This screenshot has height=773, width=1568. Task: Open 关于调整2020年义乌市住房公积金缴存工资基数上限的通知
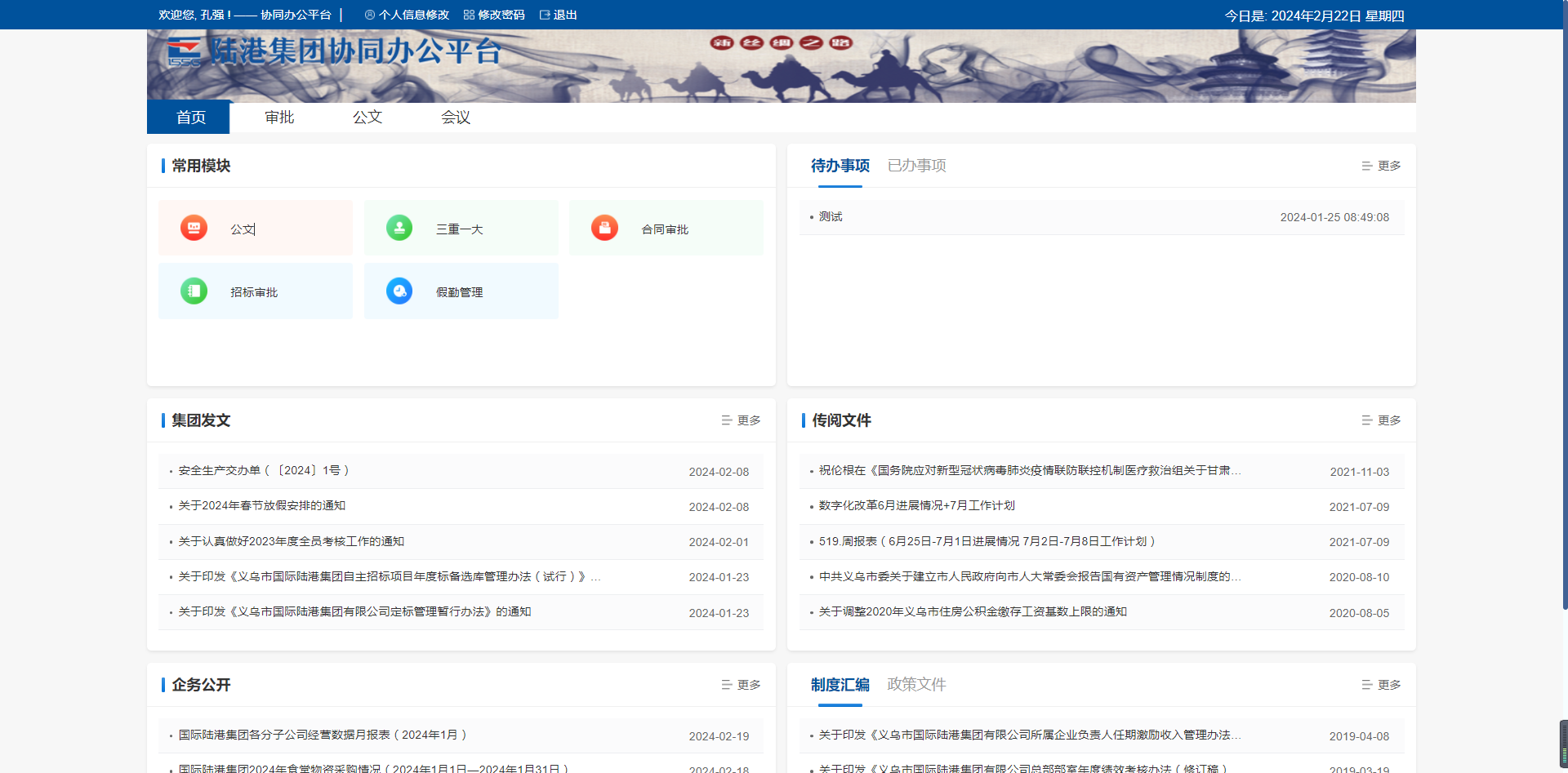point(973,612)
